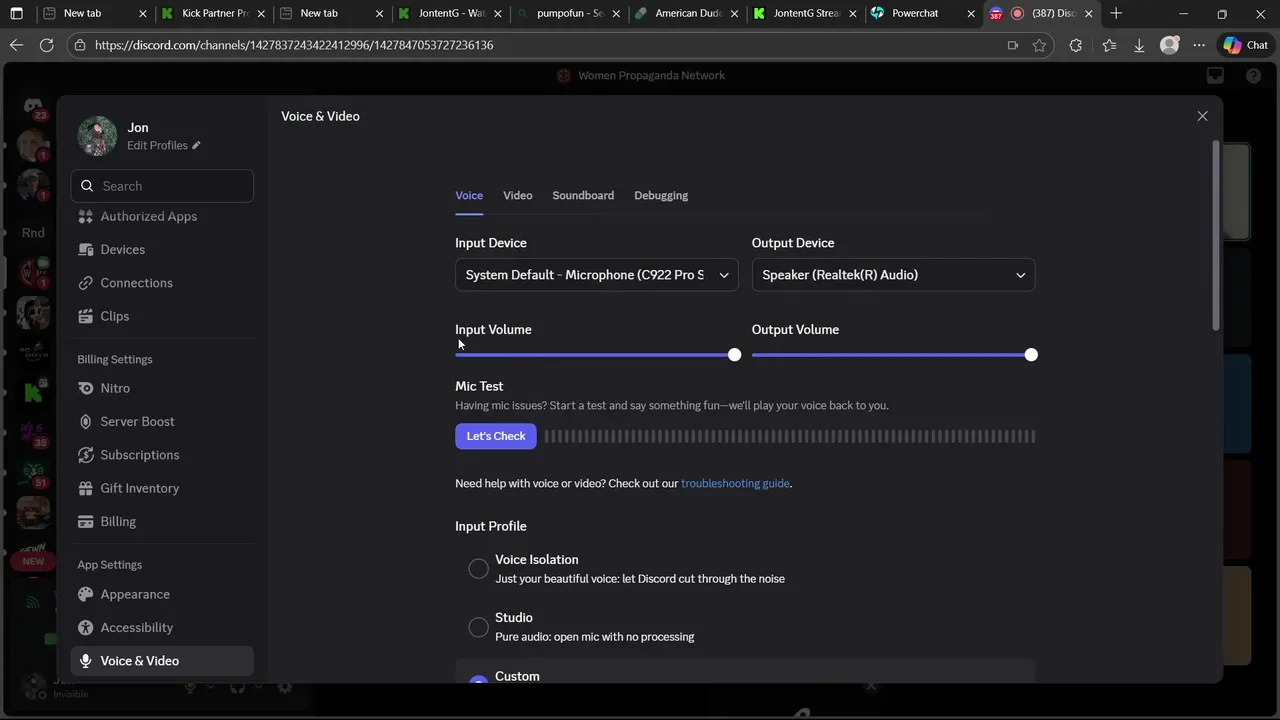Viewport: 1280px width, 720px height.
Task: Open browser settings and more ellipsis
Action: tap(1199, 45)
